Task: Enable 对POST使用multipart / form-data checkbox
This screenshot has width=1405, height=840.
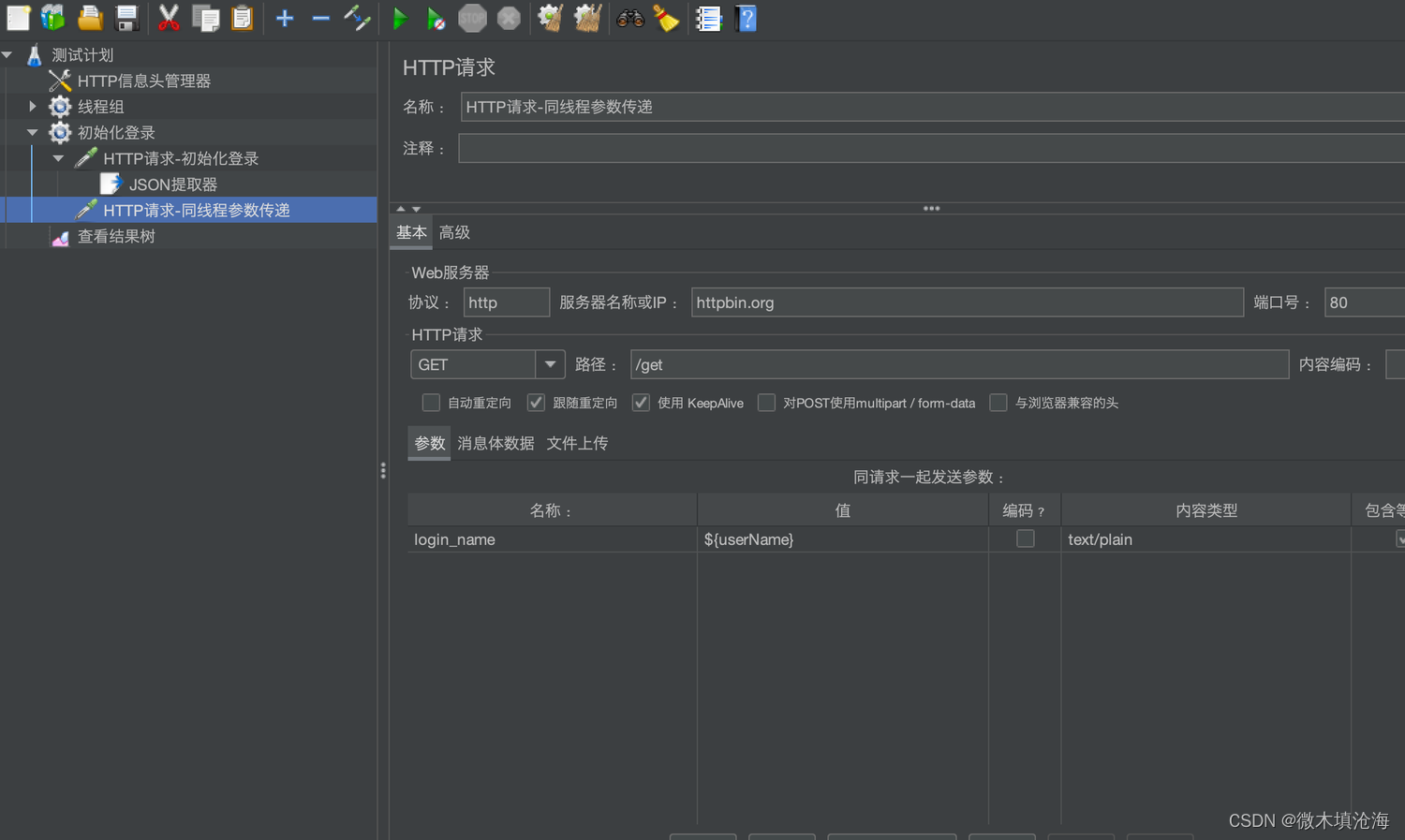Action: (766, 403)
